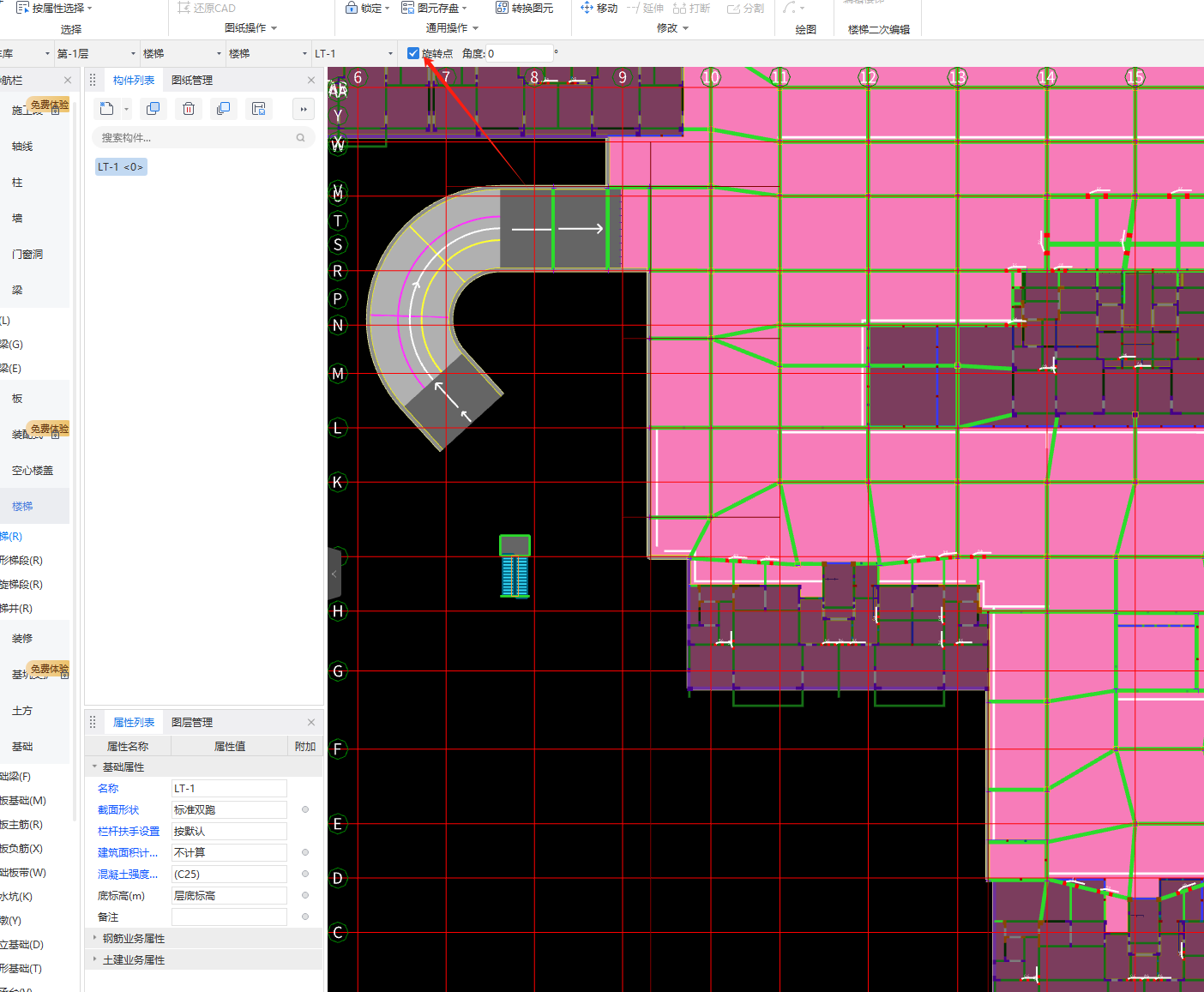
Task: Click the 楼梯二次编辑 button
Action: click(x=879, y=29)
